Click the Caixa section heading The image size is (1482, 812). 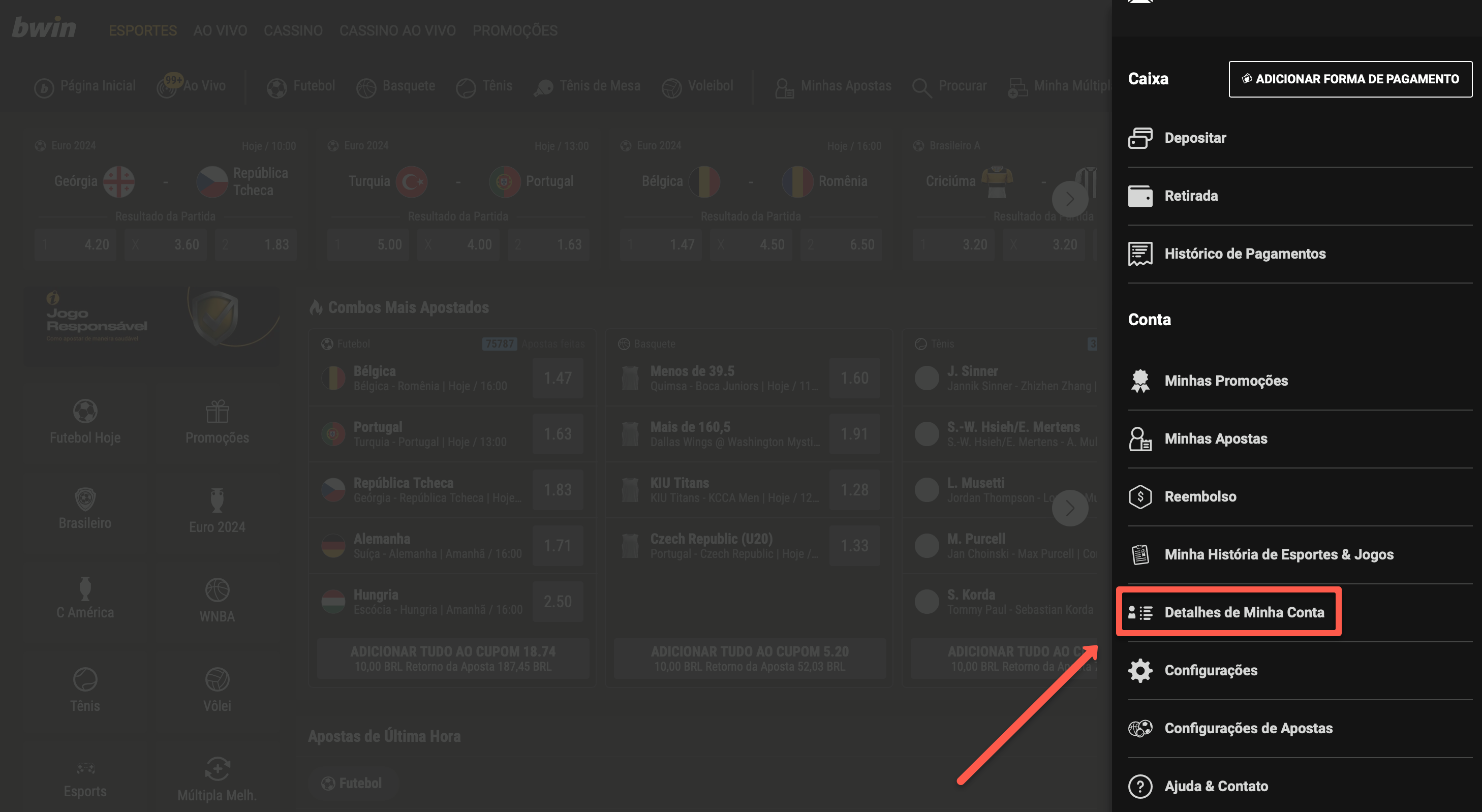click(1148, 79)
